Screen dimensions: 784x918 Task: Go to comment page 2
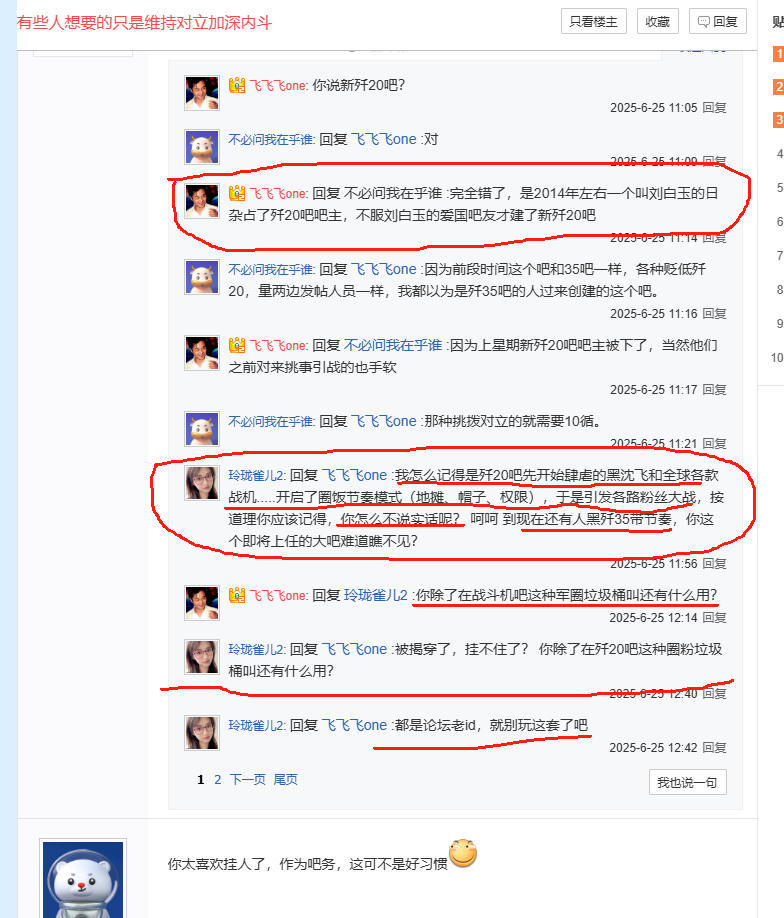coord(217,780)
